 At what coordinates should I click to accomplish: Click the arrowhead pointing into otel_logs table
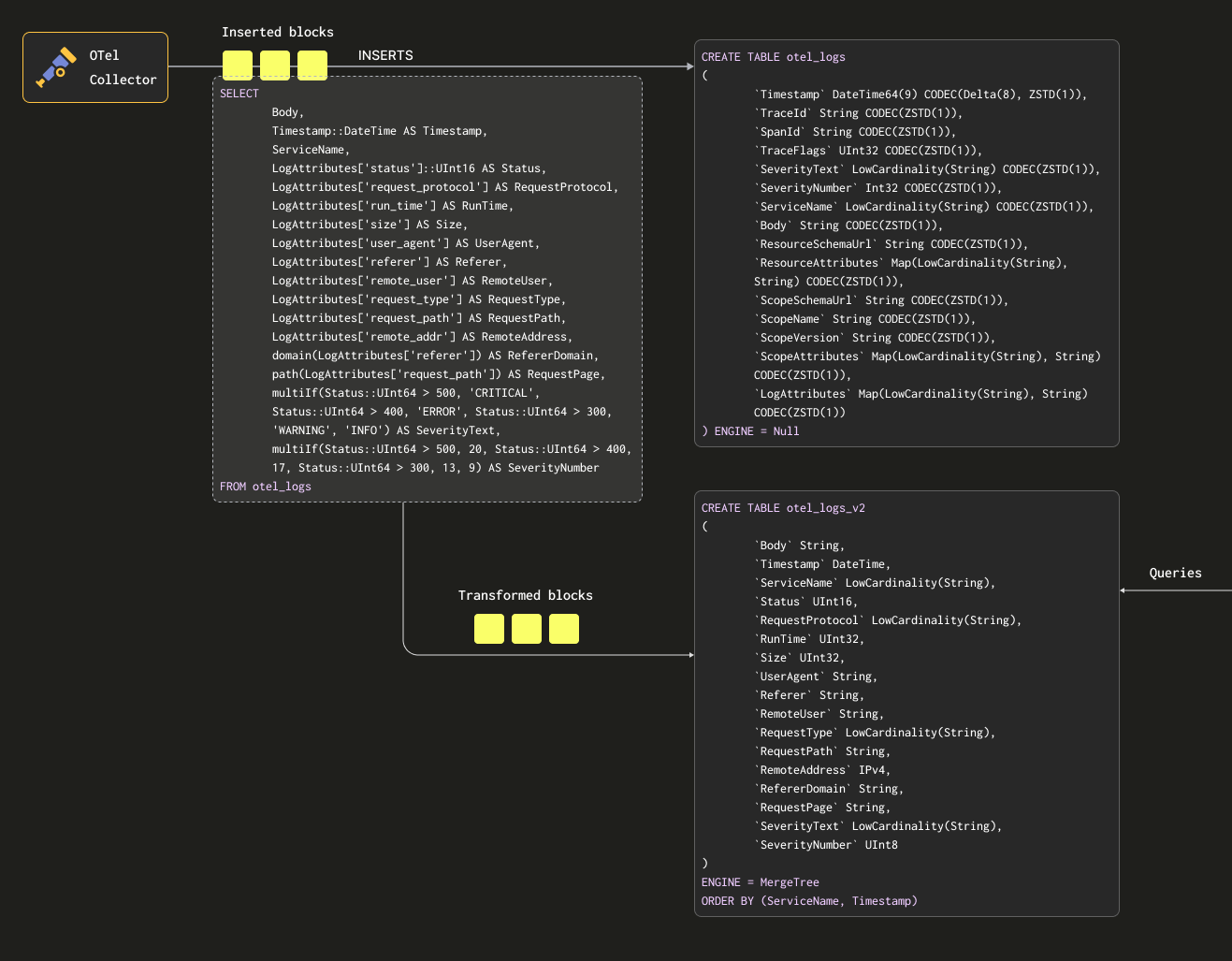tap(690, 66)
